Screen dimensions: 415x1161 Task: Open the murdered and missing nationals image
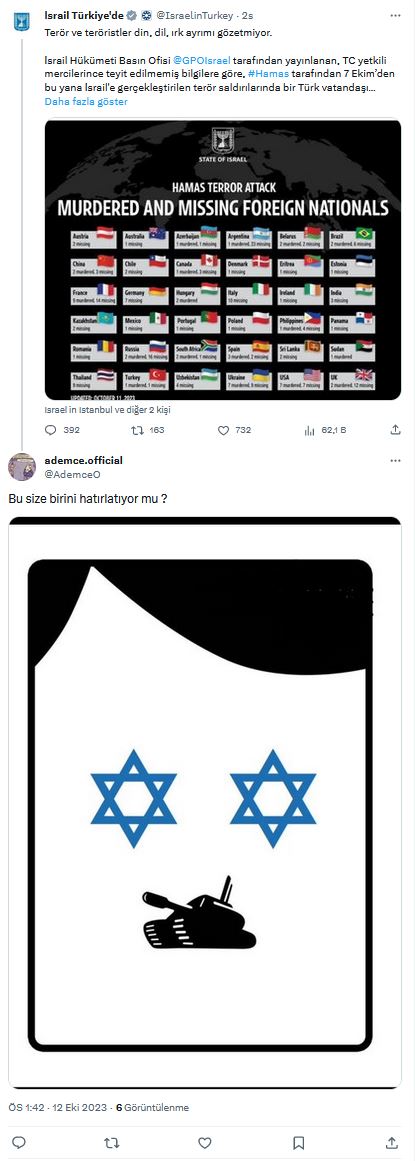click(x=223, y=259)
